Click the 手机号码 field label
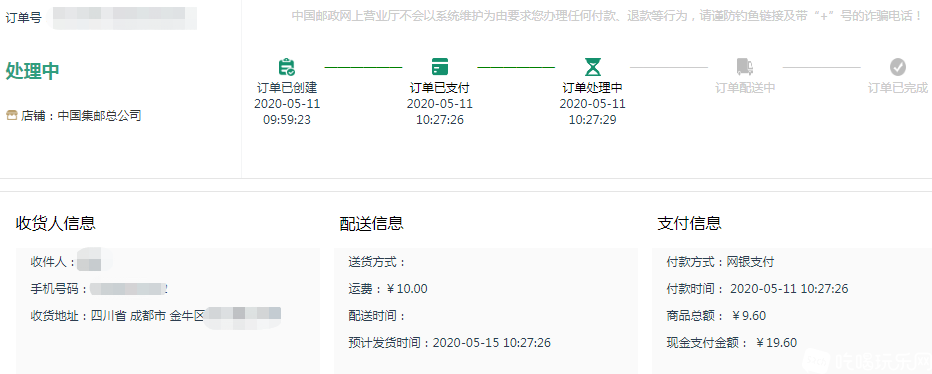 [x=59, y=289]
